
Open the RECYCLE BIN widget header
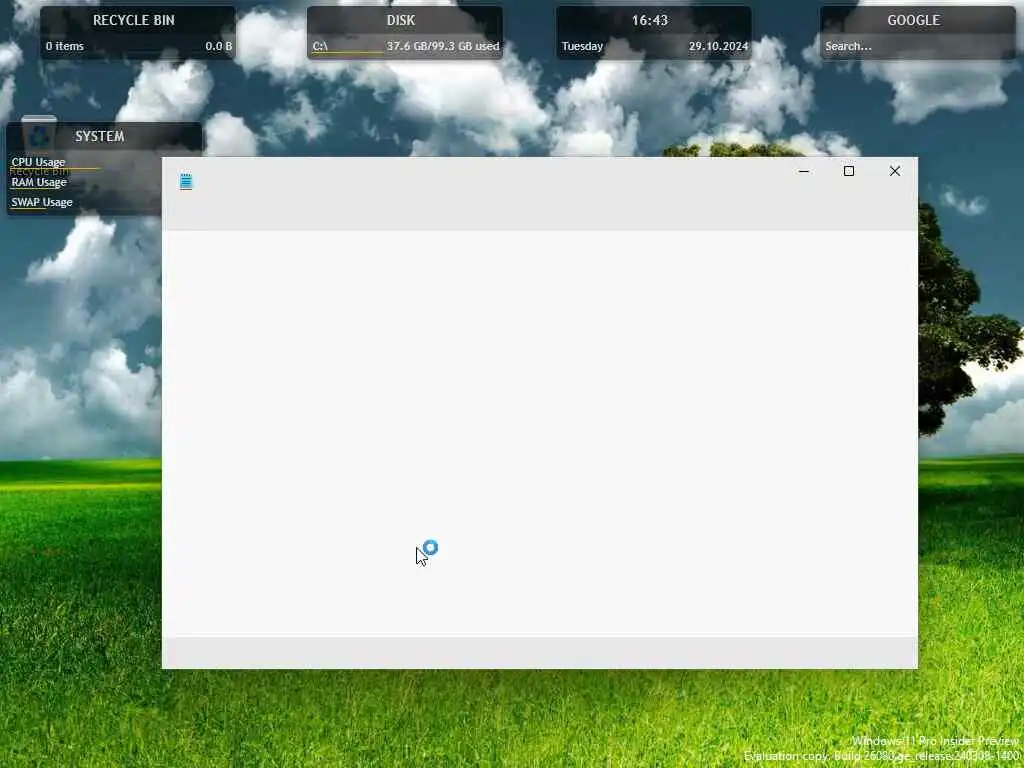click(134, 20)
